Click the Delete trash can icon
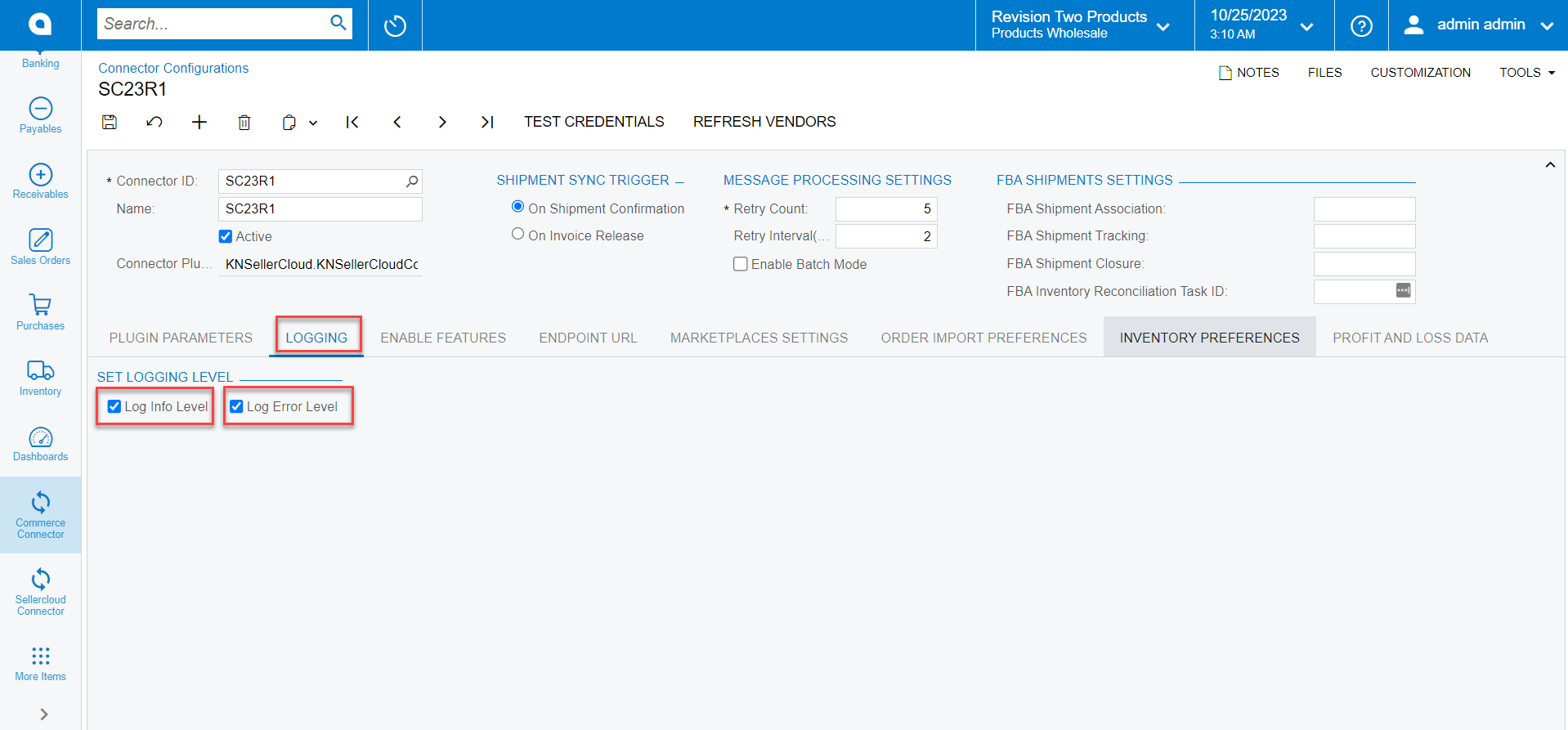1568x730 pixels. click(x=244, y=123)
